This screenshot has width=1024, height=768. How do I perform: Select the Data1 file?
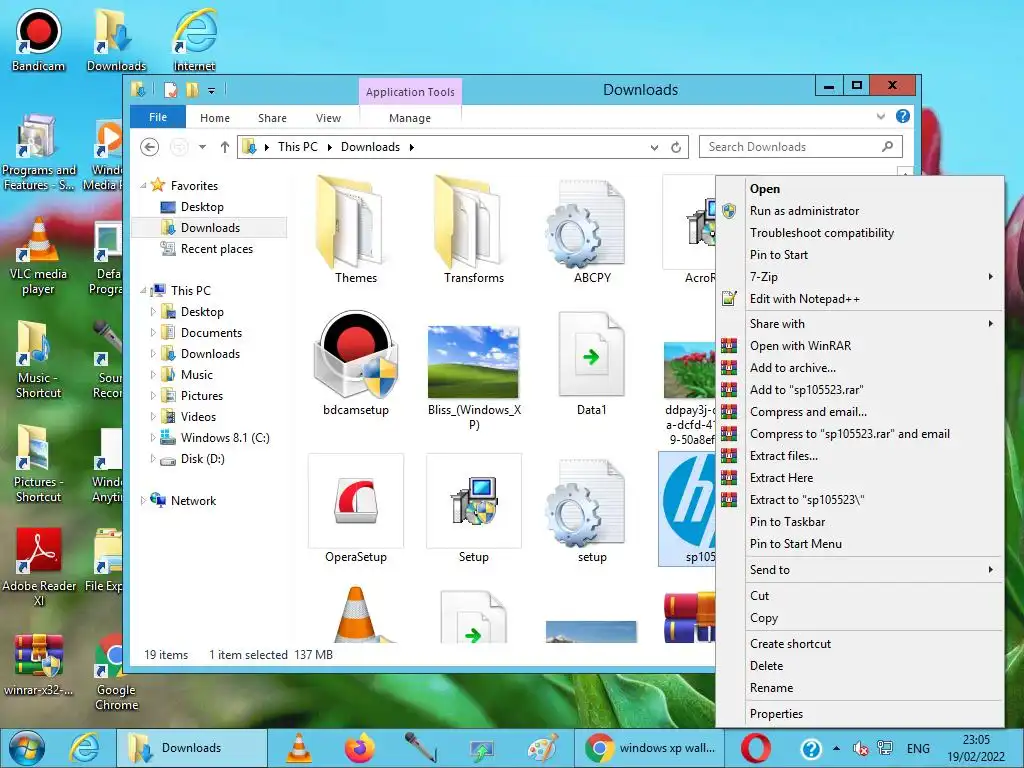tap(592, 363)
